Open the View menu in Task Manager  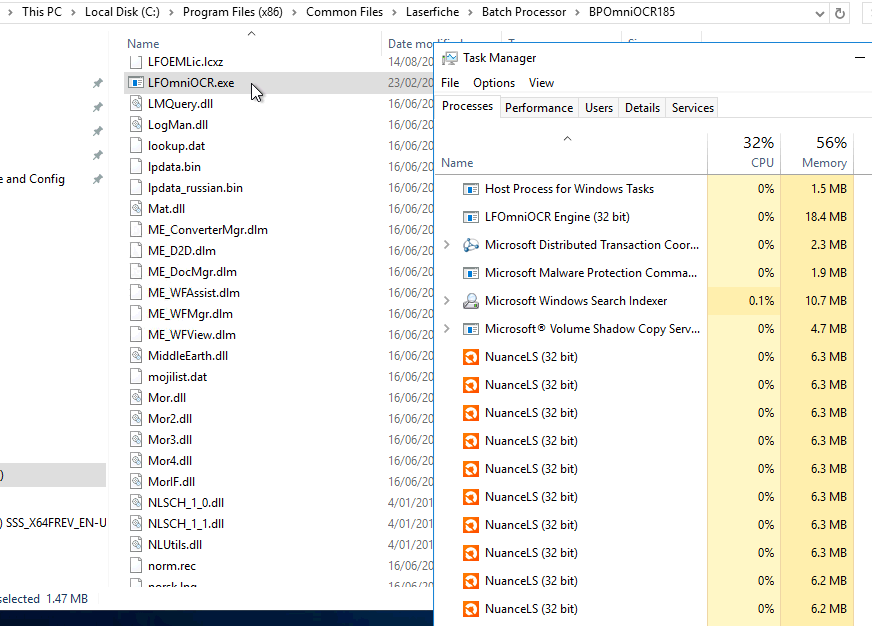pos(541,83)
